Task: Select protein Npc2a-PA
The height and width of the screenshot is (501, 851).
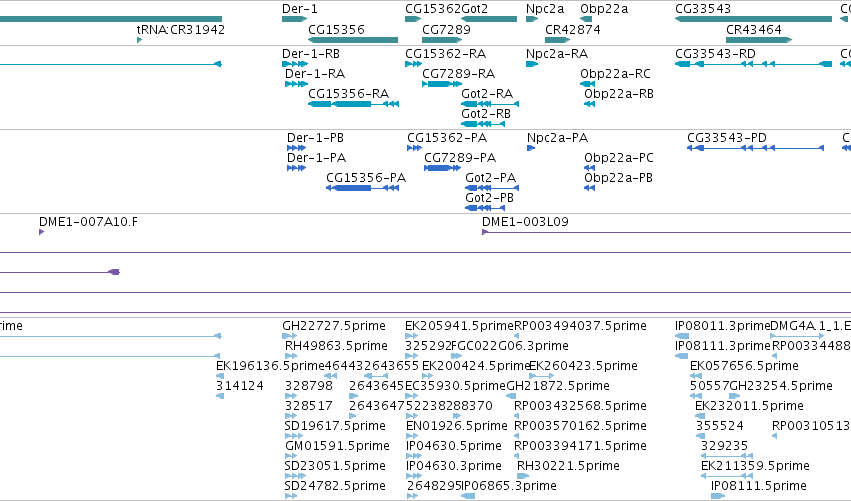Action: [531, 148]
